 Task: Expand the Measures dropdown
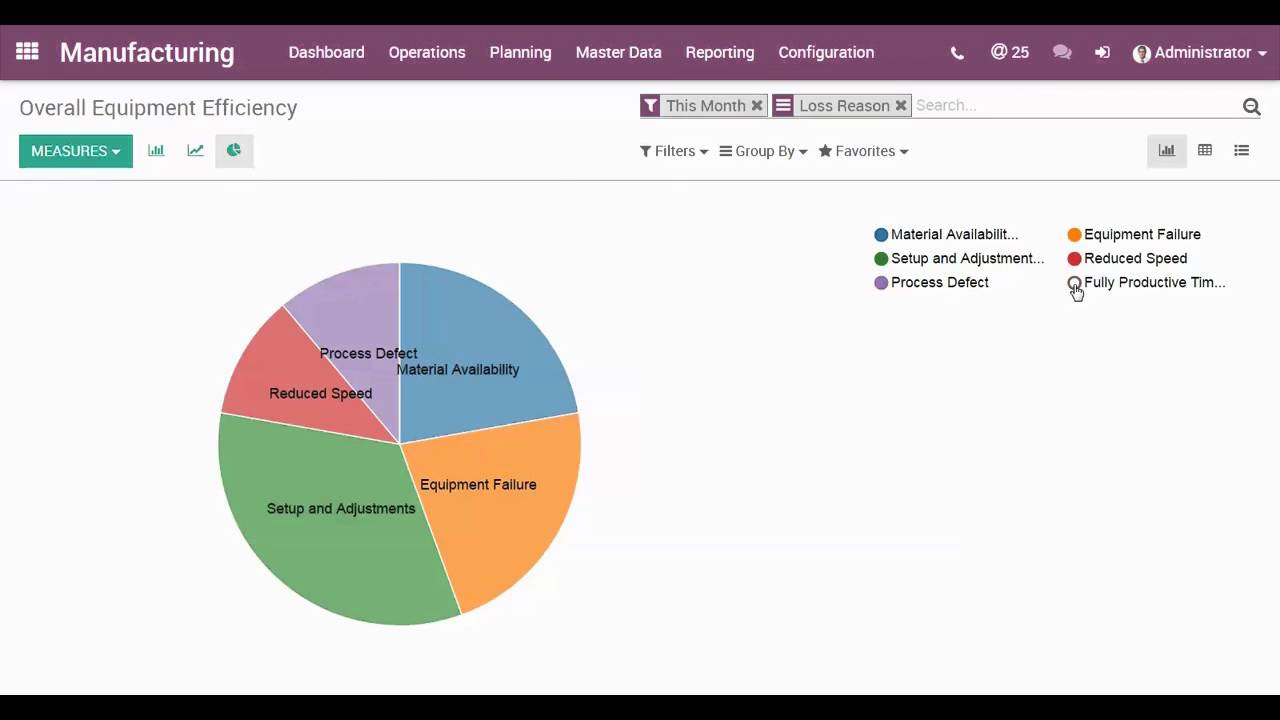[75, 151]
